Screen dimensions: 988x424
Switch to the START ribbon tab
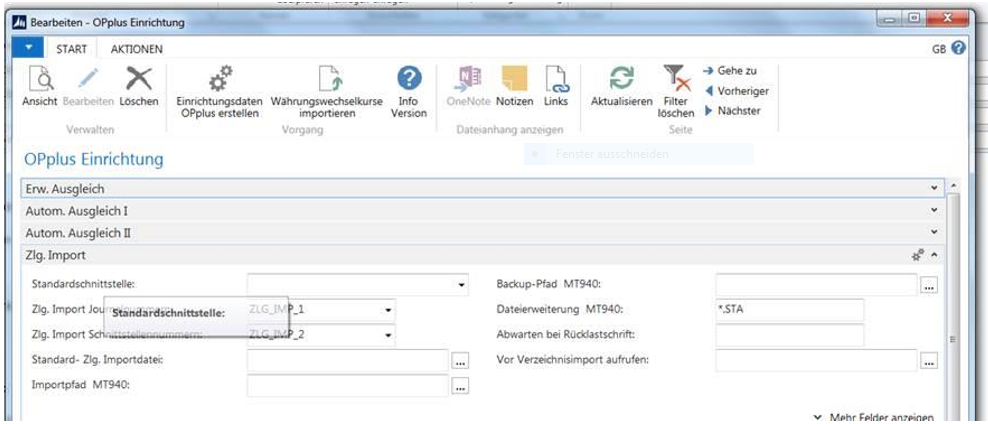pyautogui.click(x=71, y=49)
